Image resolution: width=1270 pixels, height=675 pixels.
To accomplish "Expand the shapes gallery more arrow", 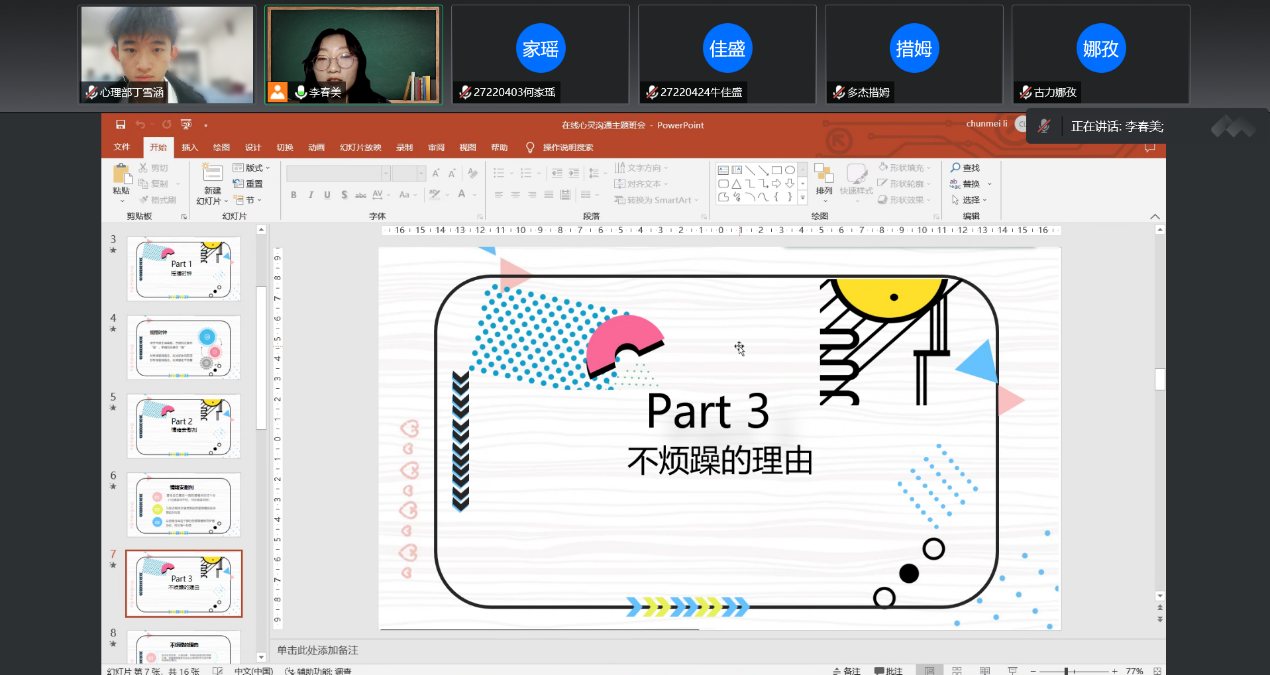I will pos(802,197).
